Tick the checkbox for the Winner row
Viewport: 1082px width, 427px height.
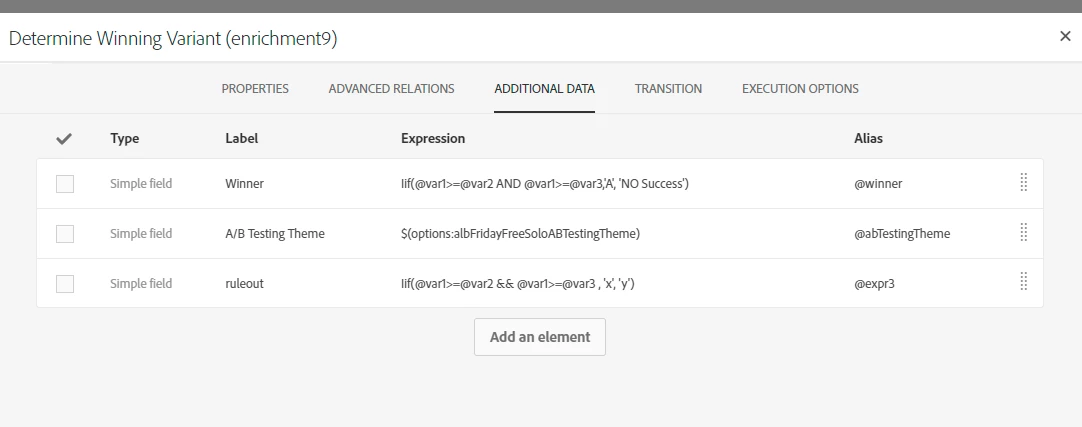click(65, 183)
